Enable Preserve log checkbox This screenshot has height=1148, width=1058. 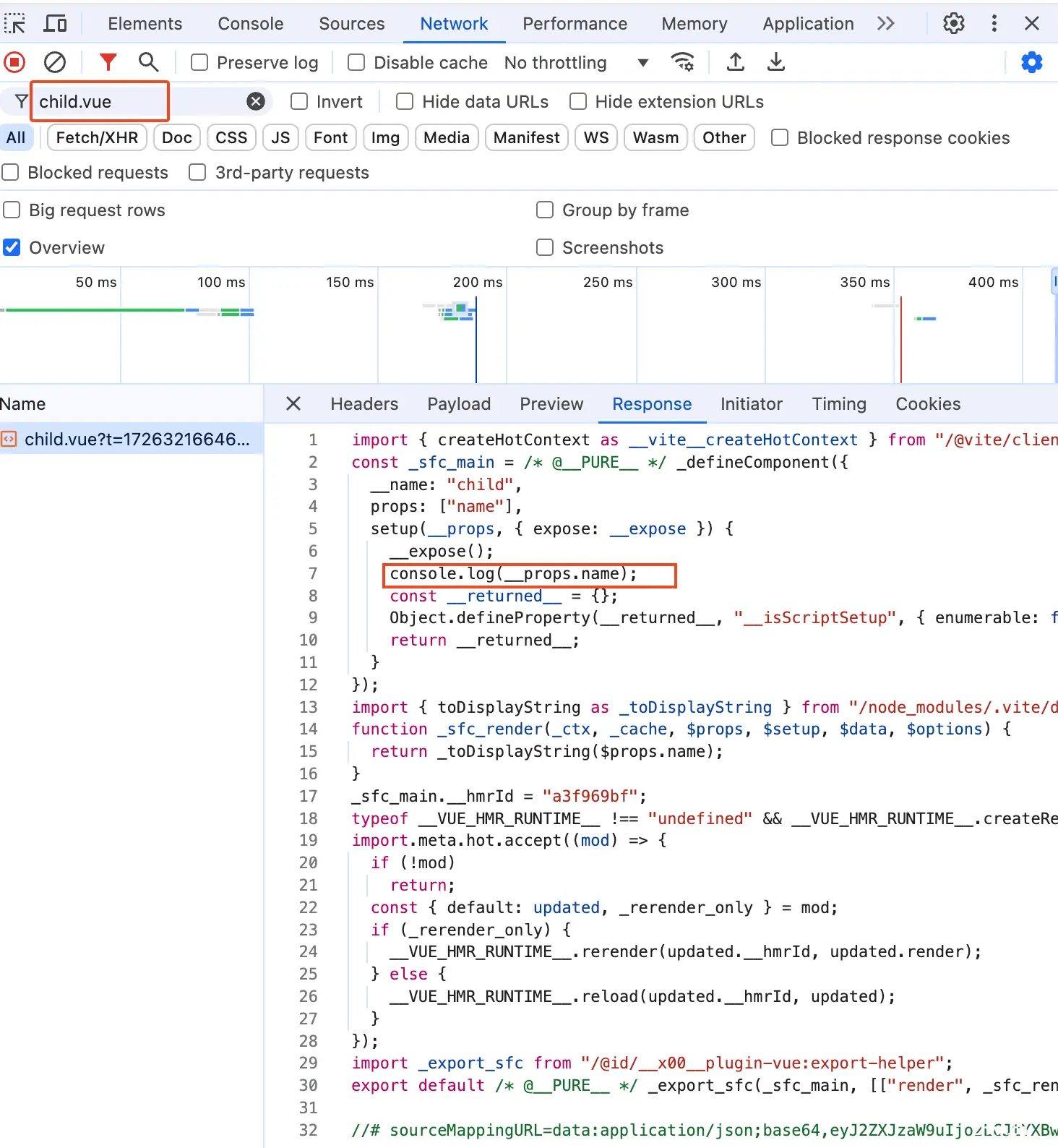(199, 63)
